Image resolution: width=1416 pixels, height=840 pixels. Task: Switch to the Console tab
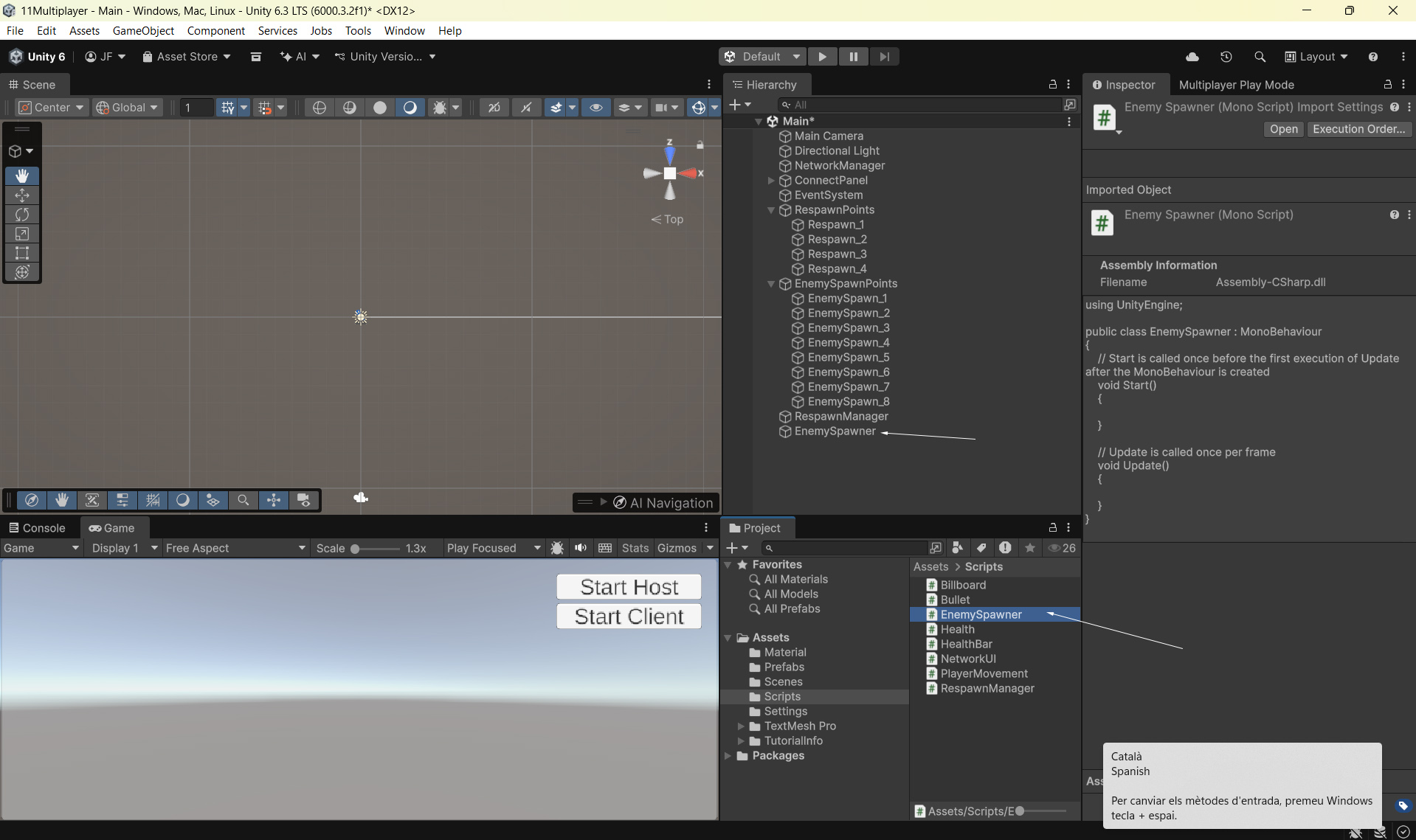[37, 528]
